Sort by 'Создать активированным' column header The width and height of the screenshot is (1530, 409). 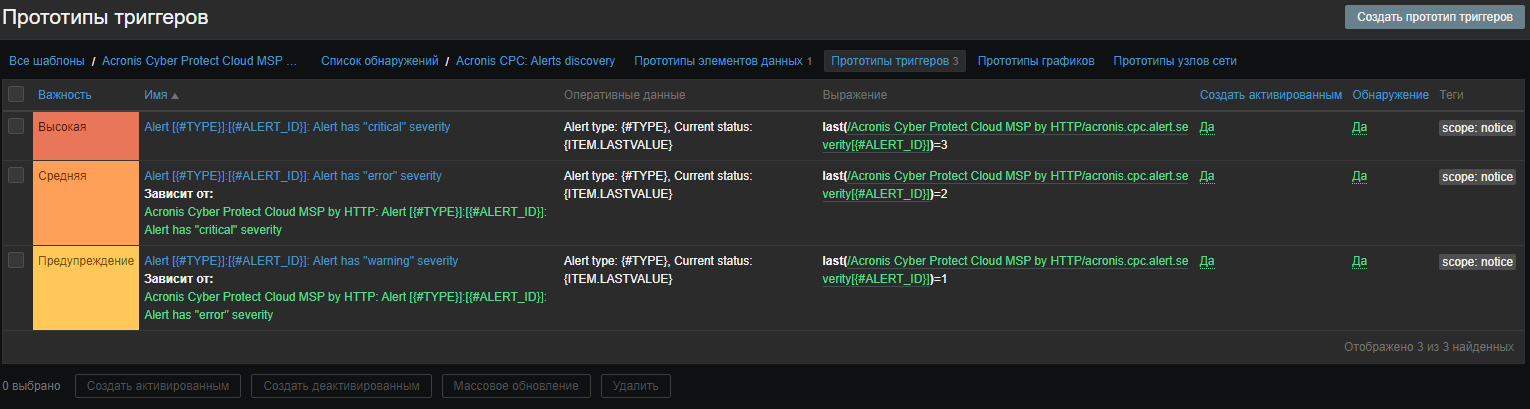(1270, 94)
